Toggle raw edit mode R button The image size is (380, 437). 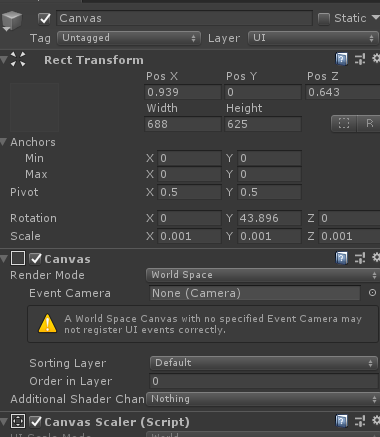tap(369, 124)
